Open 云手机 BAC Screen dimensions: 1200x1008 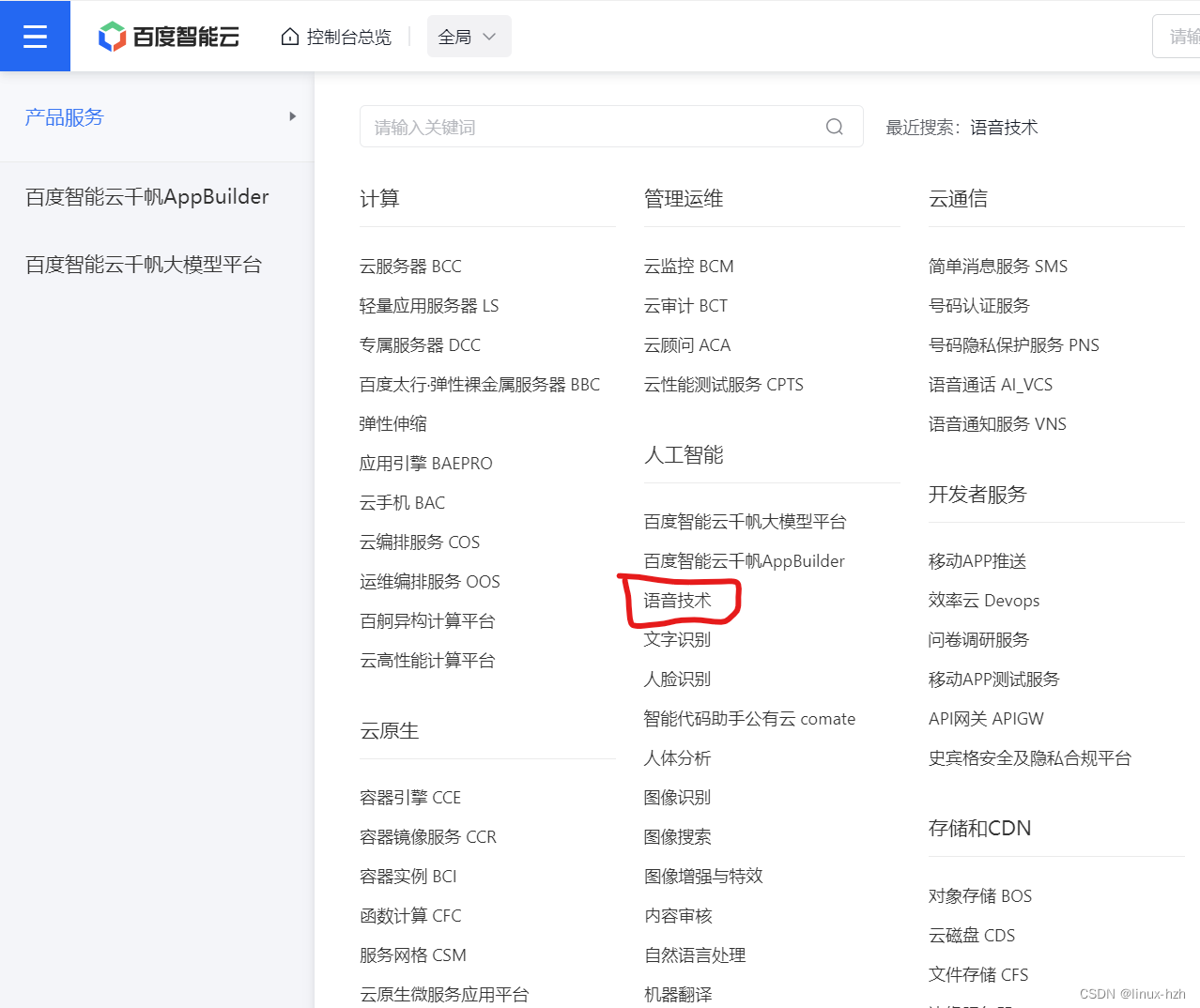pos(403,503)
